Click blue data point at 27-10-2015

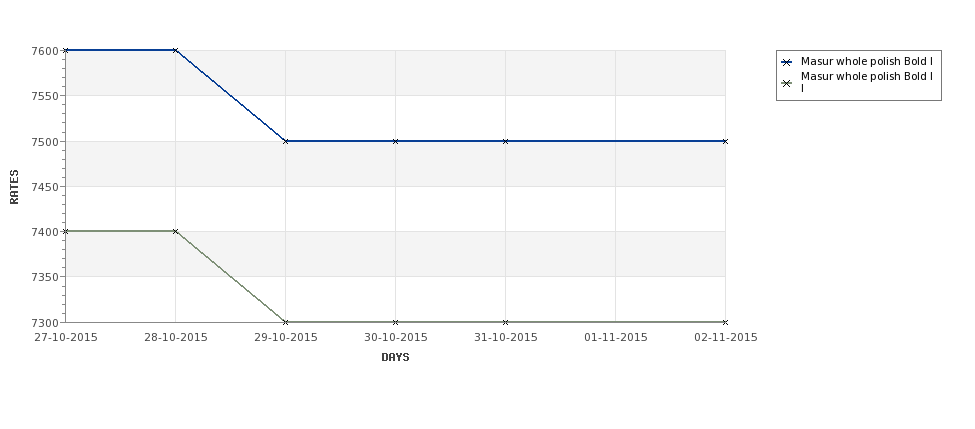point(66,50)
